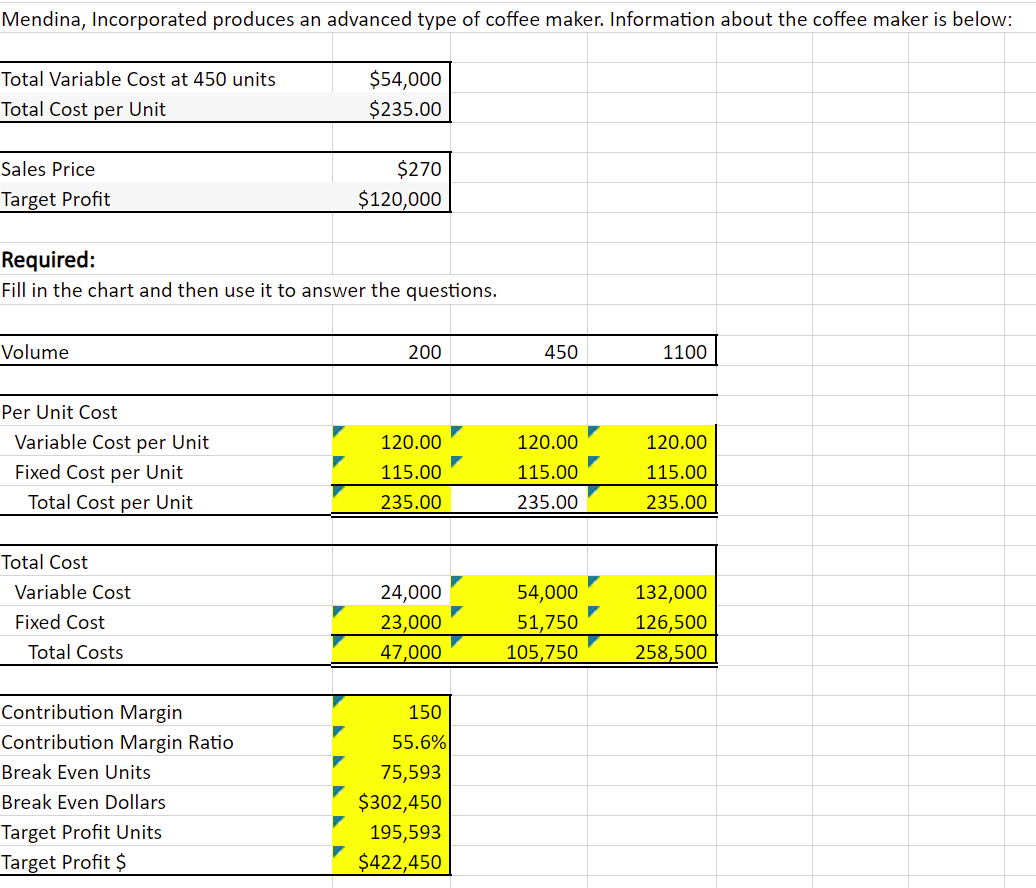This screenshot has width=1036, height=888.
Task: Select the Fixed Cost per Unit label
Action: tap(98, 471)
